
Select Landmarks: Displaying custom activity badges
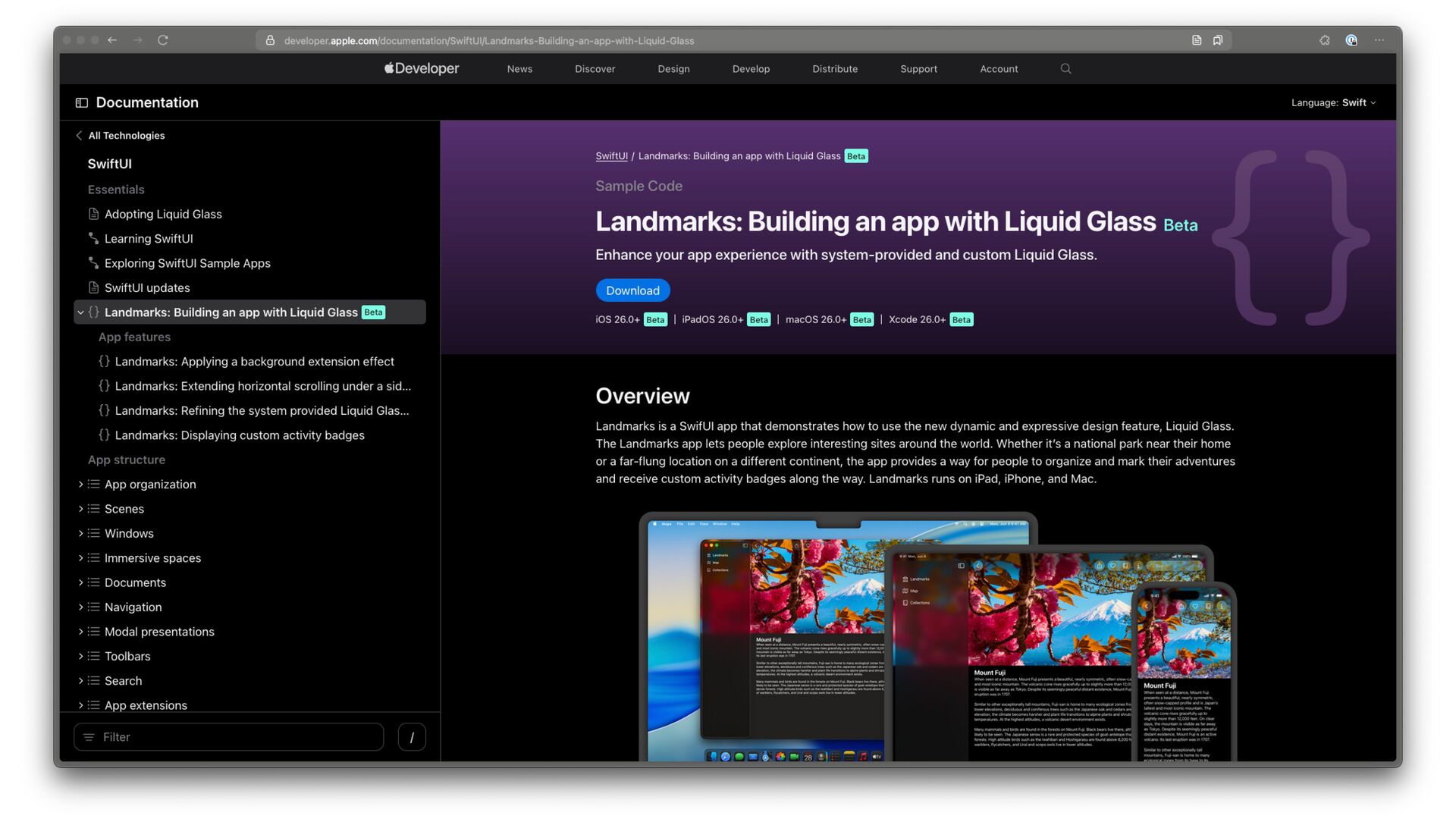[x=240, y=435]
